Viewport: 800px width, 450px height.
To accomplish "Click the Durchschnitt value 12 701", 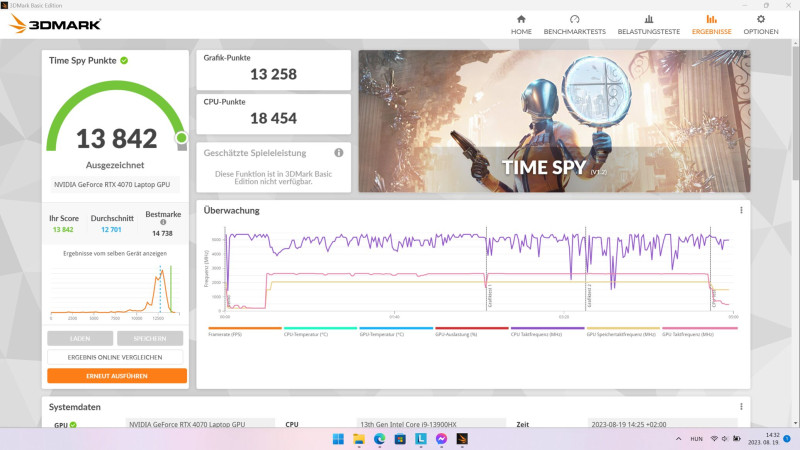I will (111, 230).
